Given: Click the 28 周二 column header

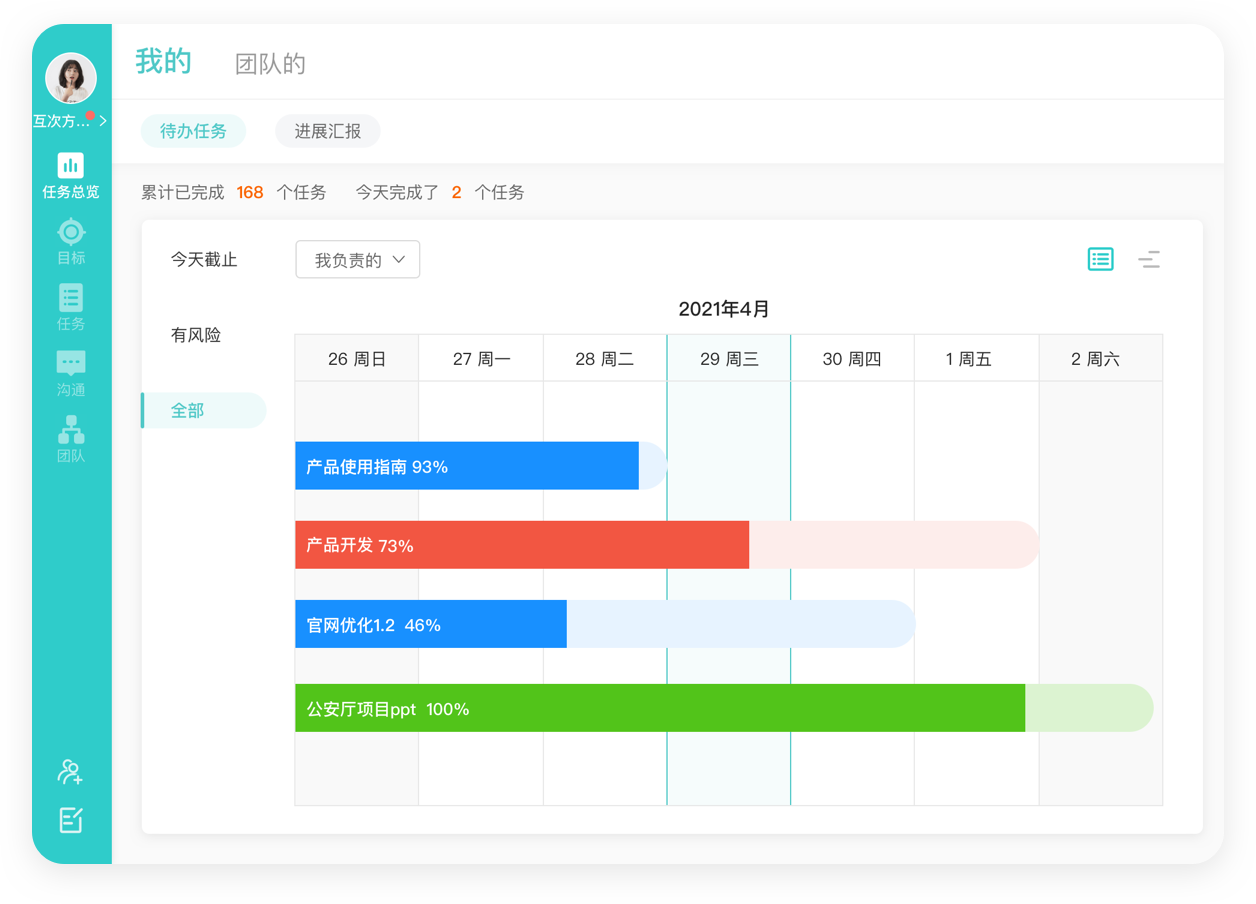Looking at the screenshot, I should (605, 358).
